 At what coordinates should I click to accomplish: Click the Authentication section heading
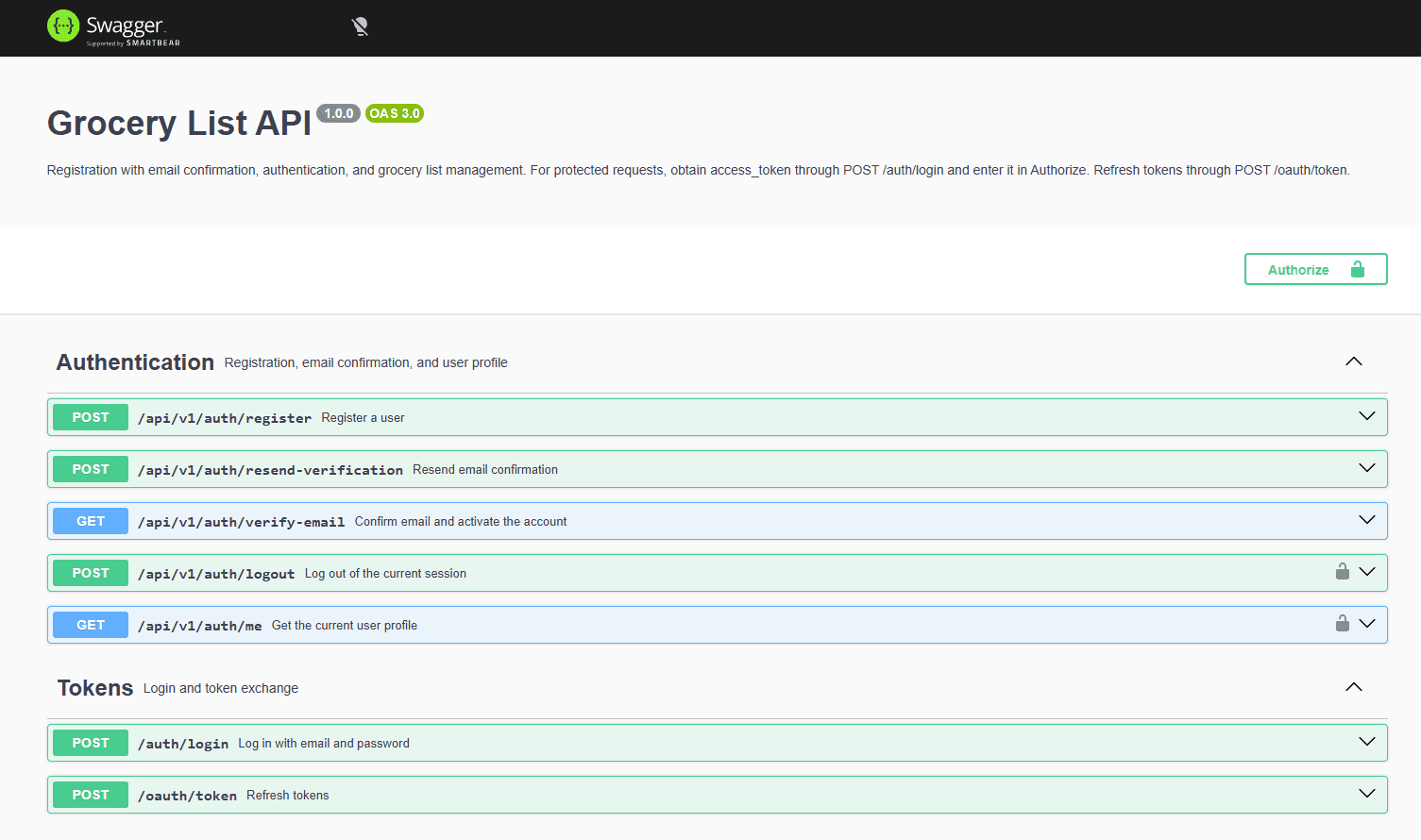pos(135,362)
